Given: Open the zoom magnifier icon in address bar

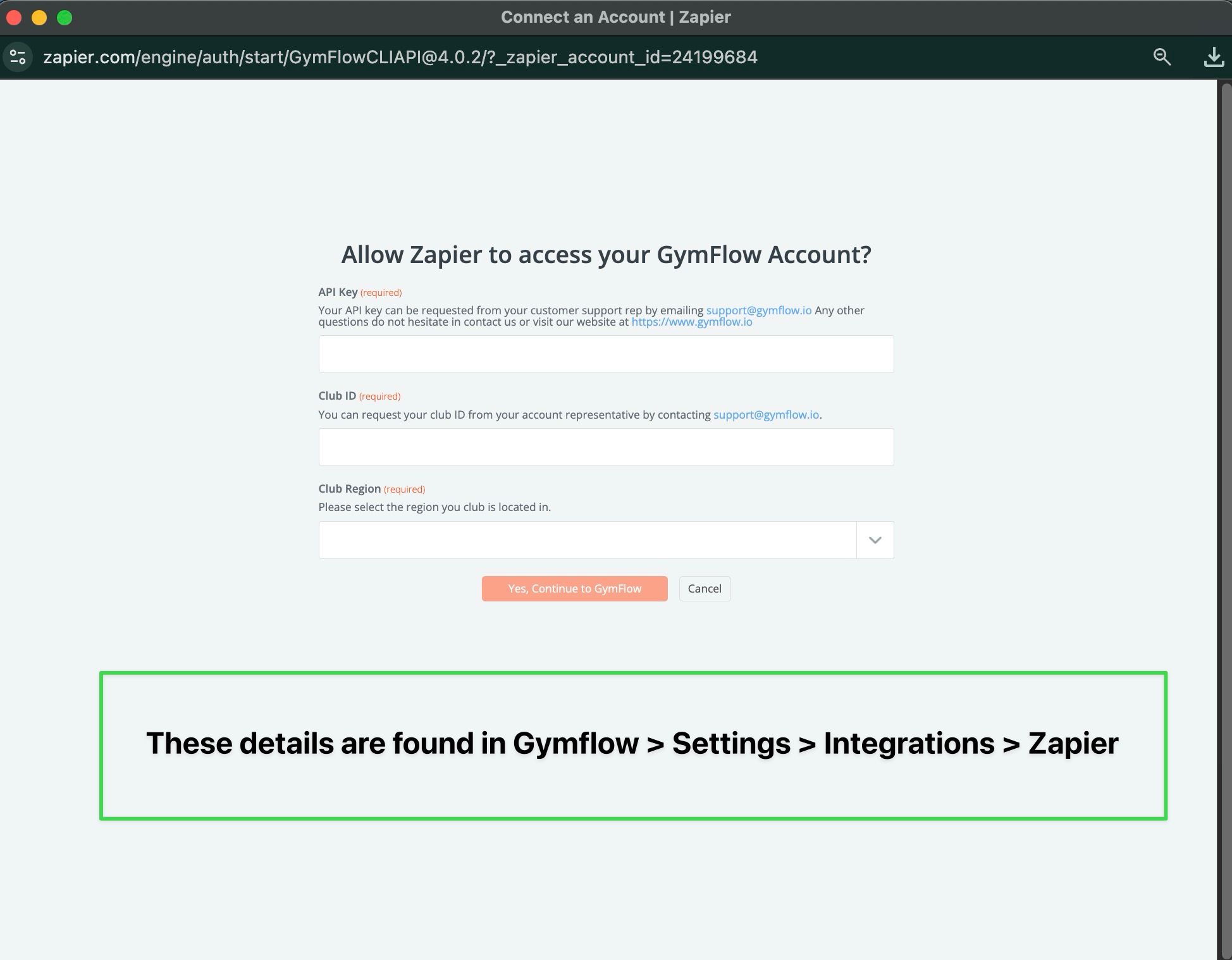Looking at the screenshot, I should tap(1162, 57).
